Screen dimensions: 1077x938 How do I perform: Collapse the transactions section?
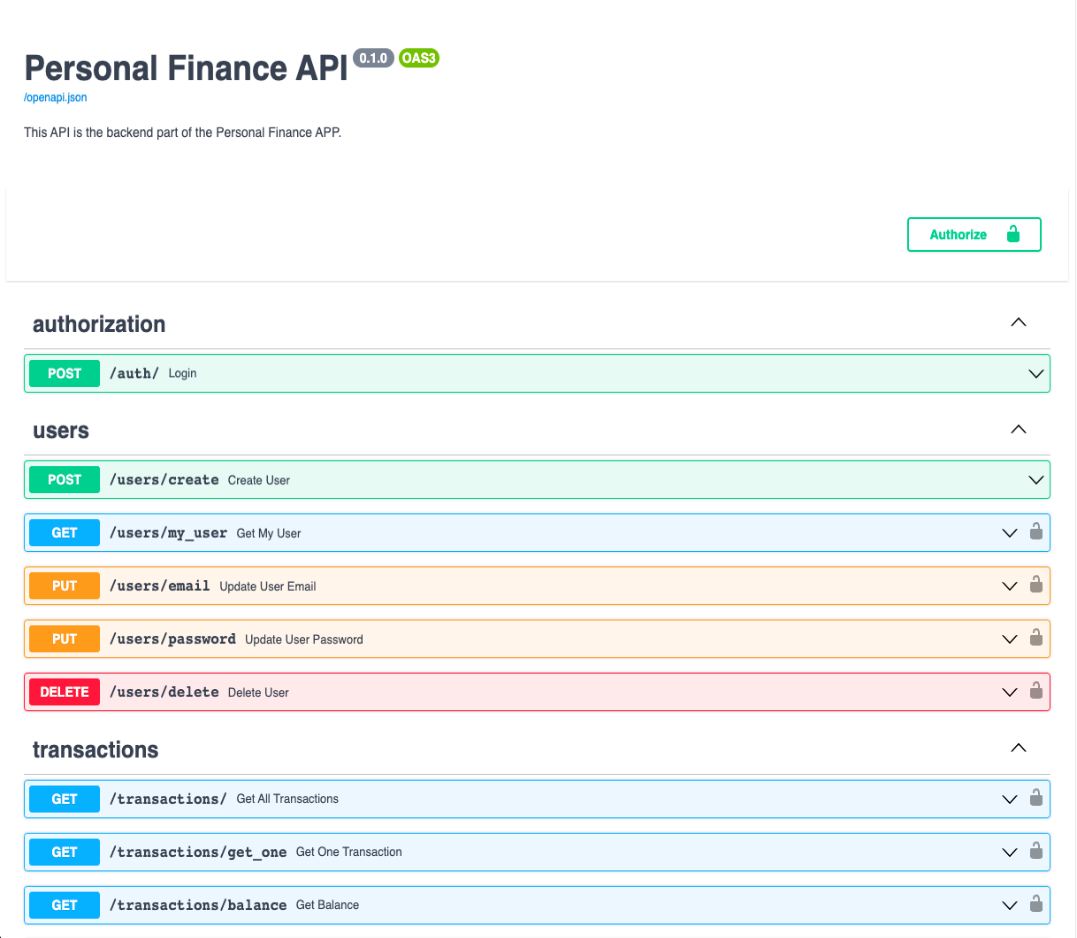point(1018,747)
